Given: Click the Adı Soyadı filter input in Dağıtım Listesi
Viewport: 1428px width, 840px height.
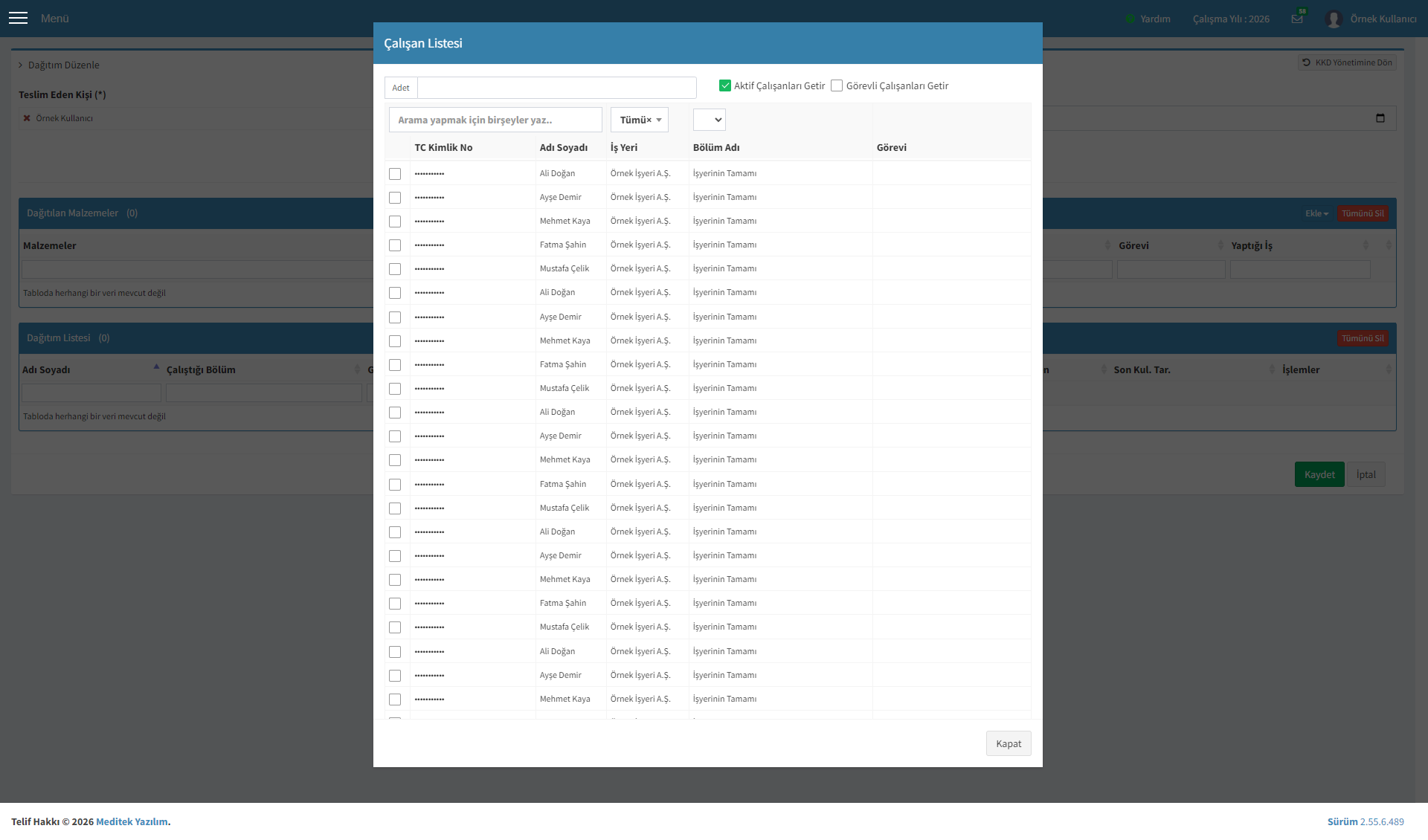Looking at the screenshot, I should (91, 393).
